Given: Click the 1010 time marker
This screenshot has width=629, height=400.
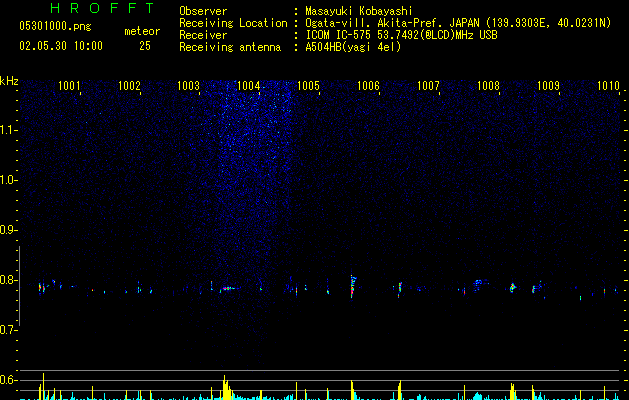Looking at the screenshot, I should point(608,85).
